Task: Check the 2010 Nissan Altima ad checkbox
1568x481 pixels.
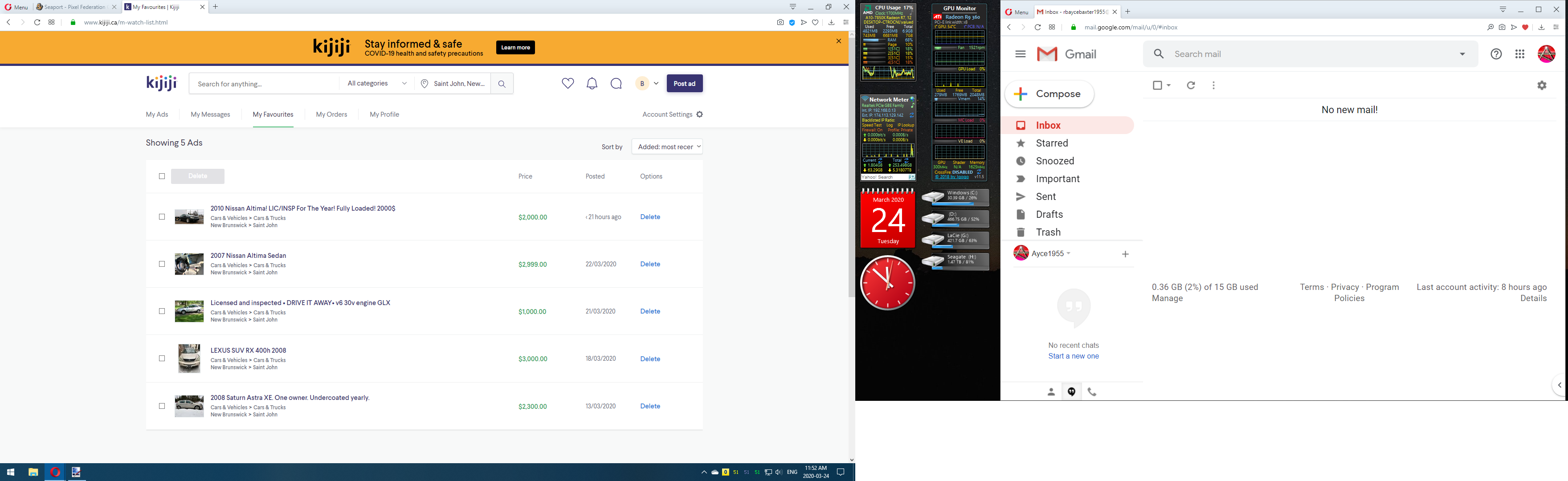Action: [162, 217]
